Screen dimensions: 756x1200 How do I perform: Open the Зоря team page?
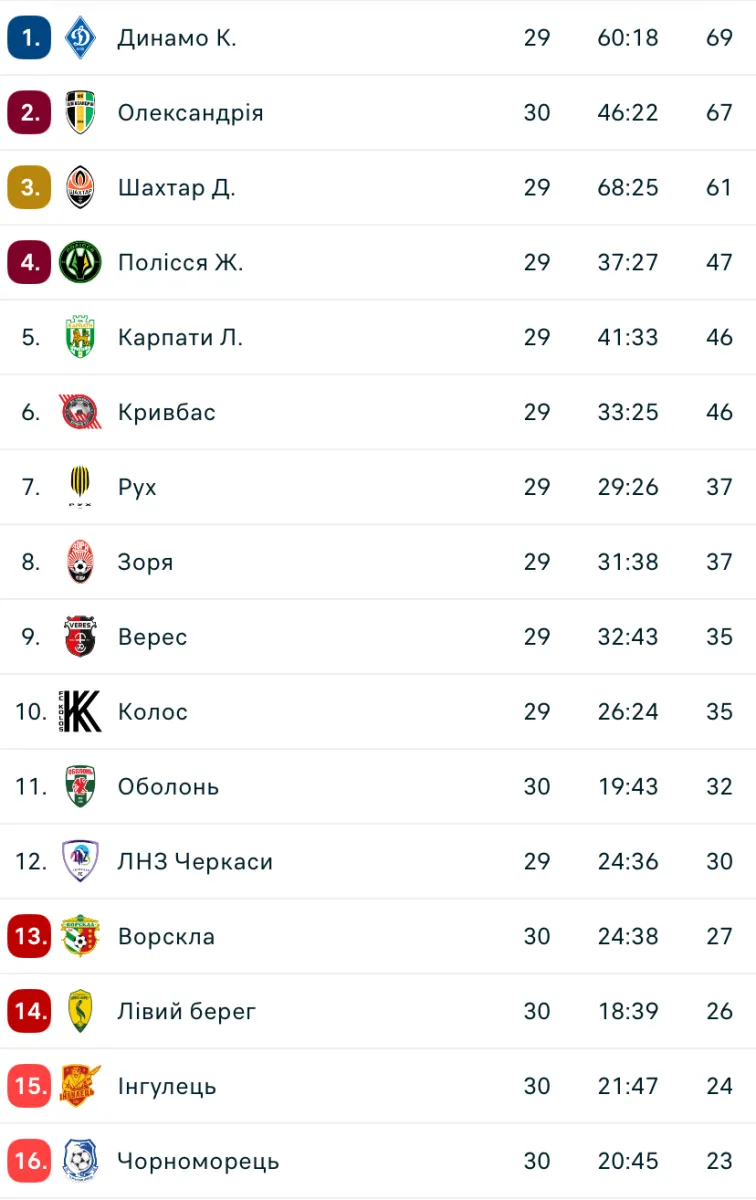coord(145,562)
